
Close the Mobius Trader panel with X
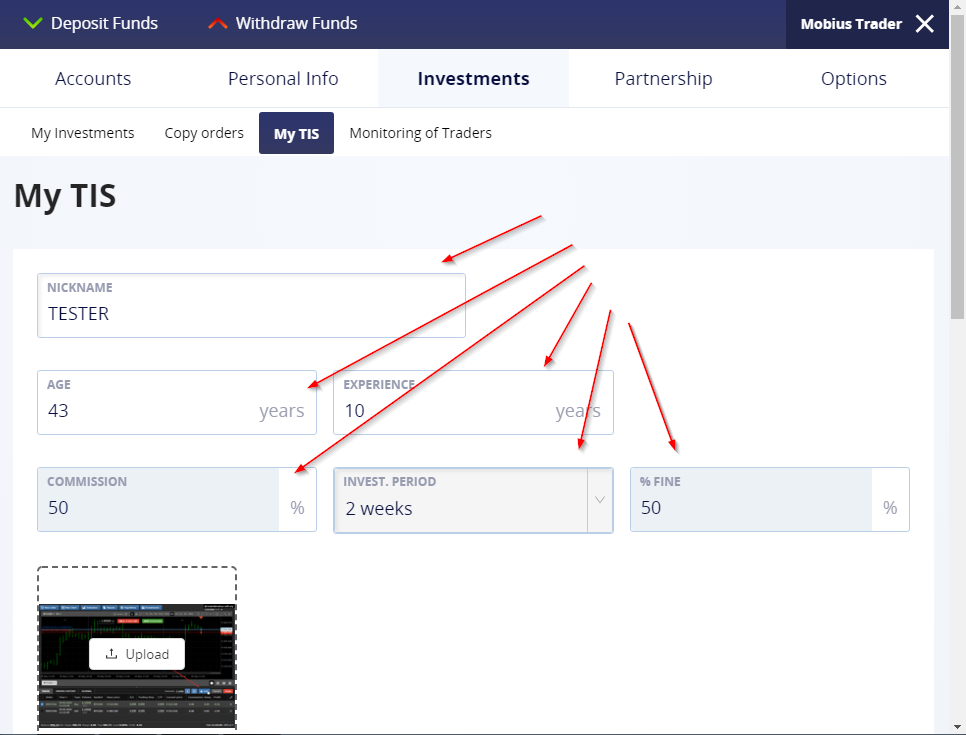tap(924, 24)
